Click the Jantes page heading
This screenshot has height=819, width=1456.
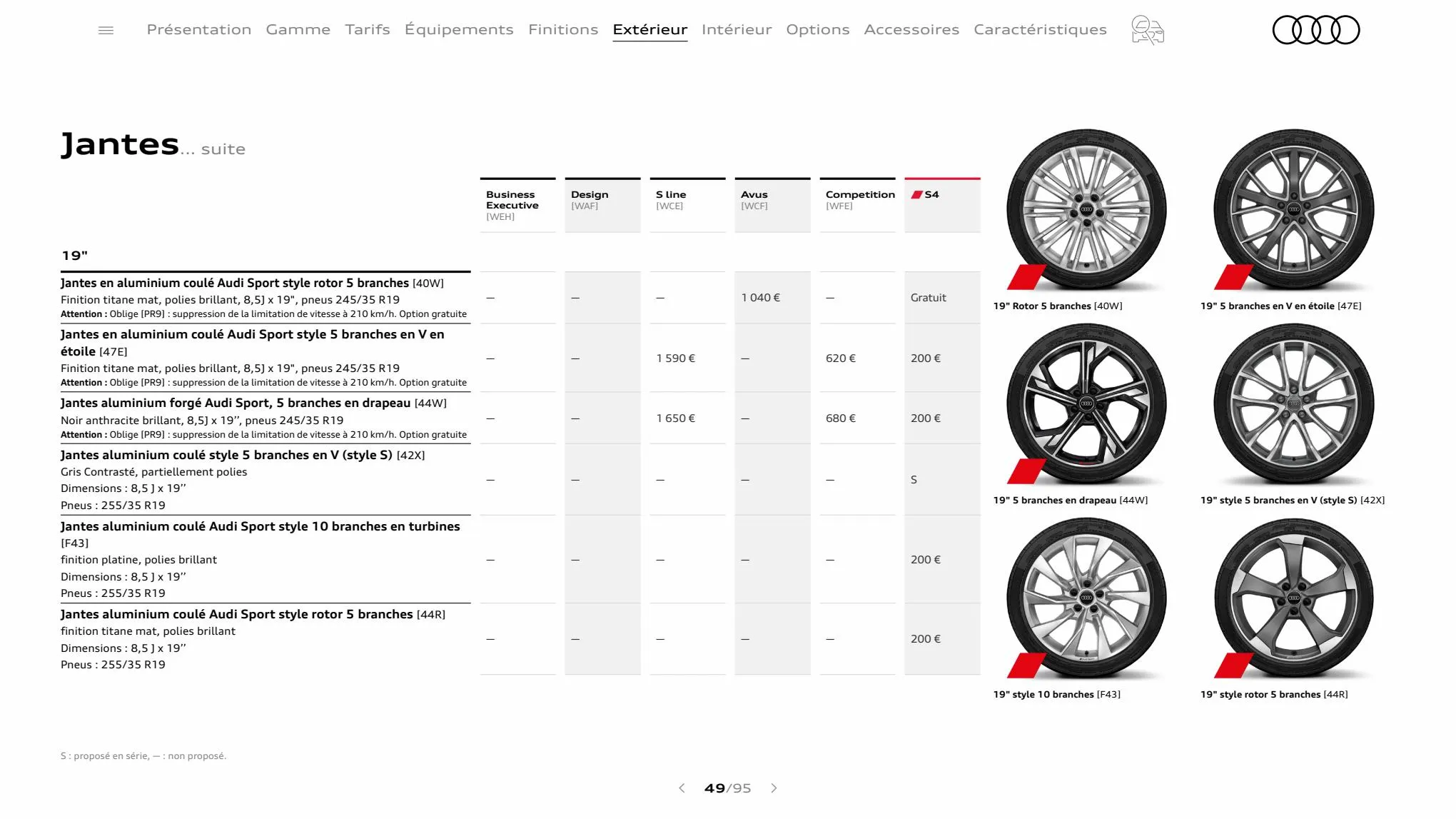point(120,144)
